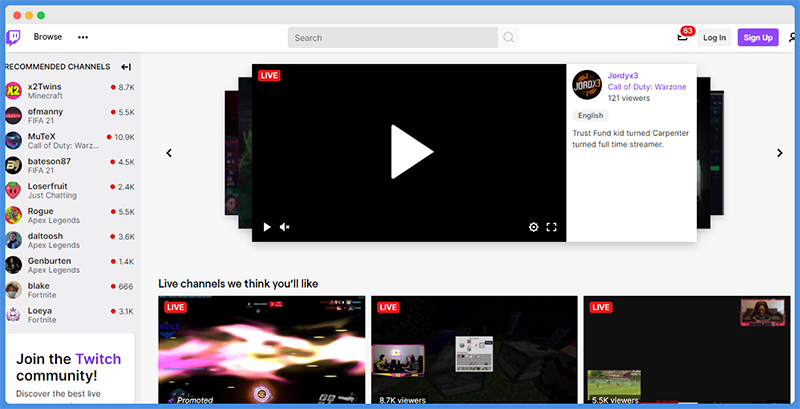The image size is (800, 409).
Task: Click the Sign Up button
Action: pyautogui.click(x=758, y=38)
